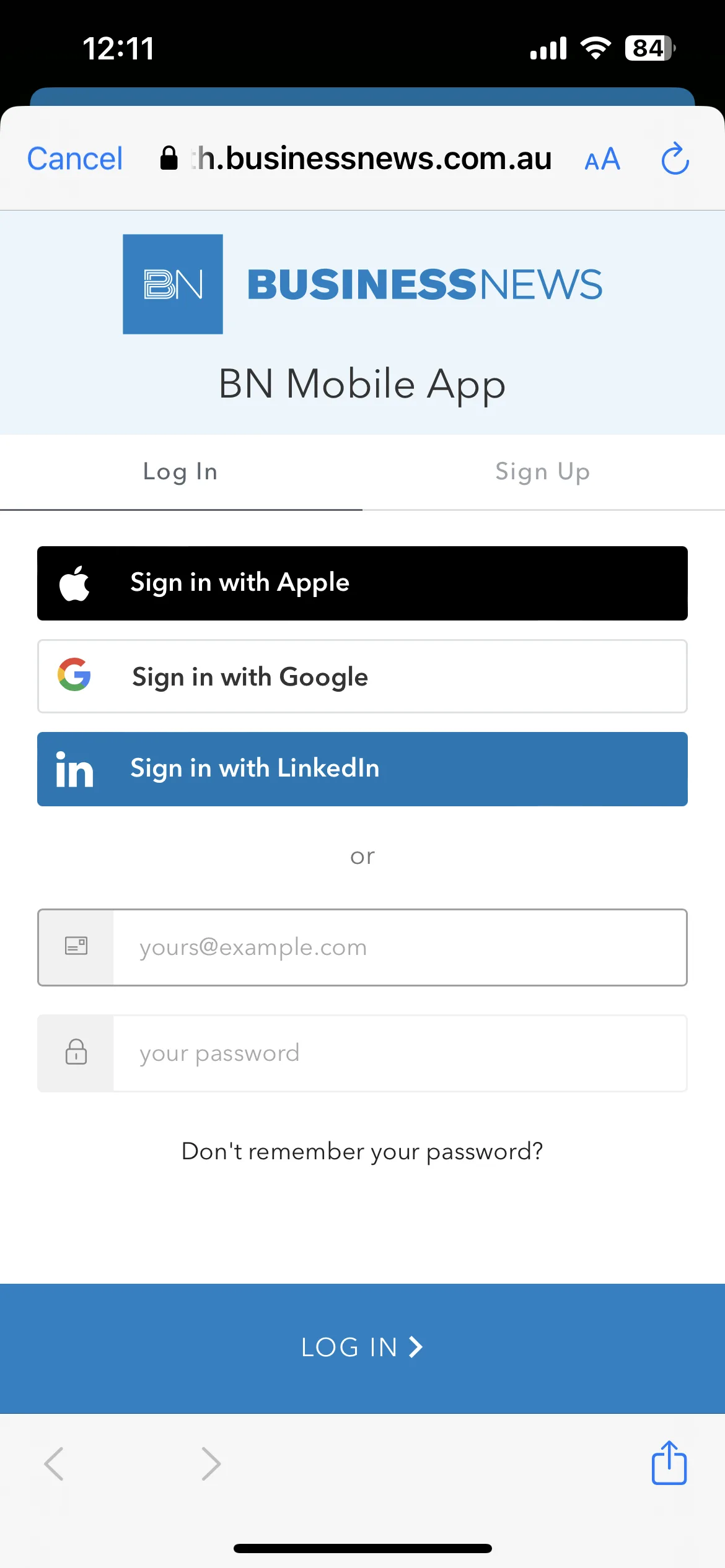Click the Google G logo
Screen dimensions: 725x1568
pos(74,674)
